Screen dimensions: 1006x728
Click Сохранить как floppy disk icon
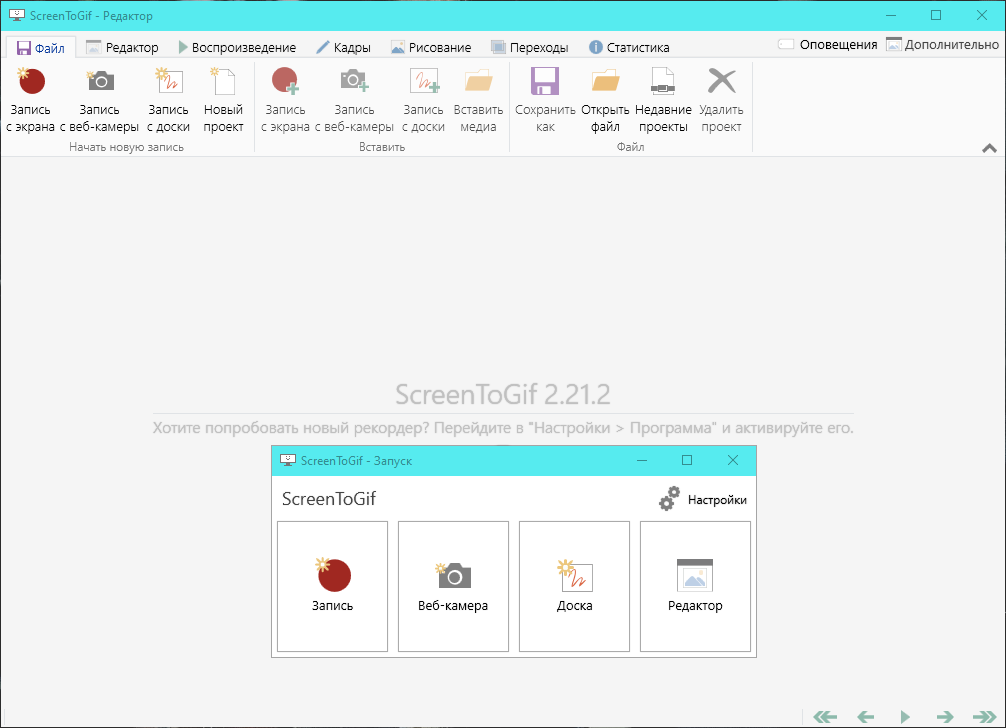tap(545, 82)
